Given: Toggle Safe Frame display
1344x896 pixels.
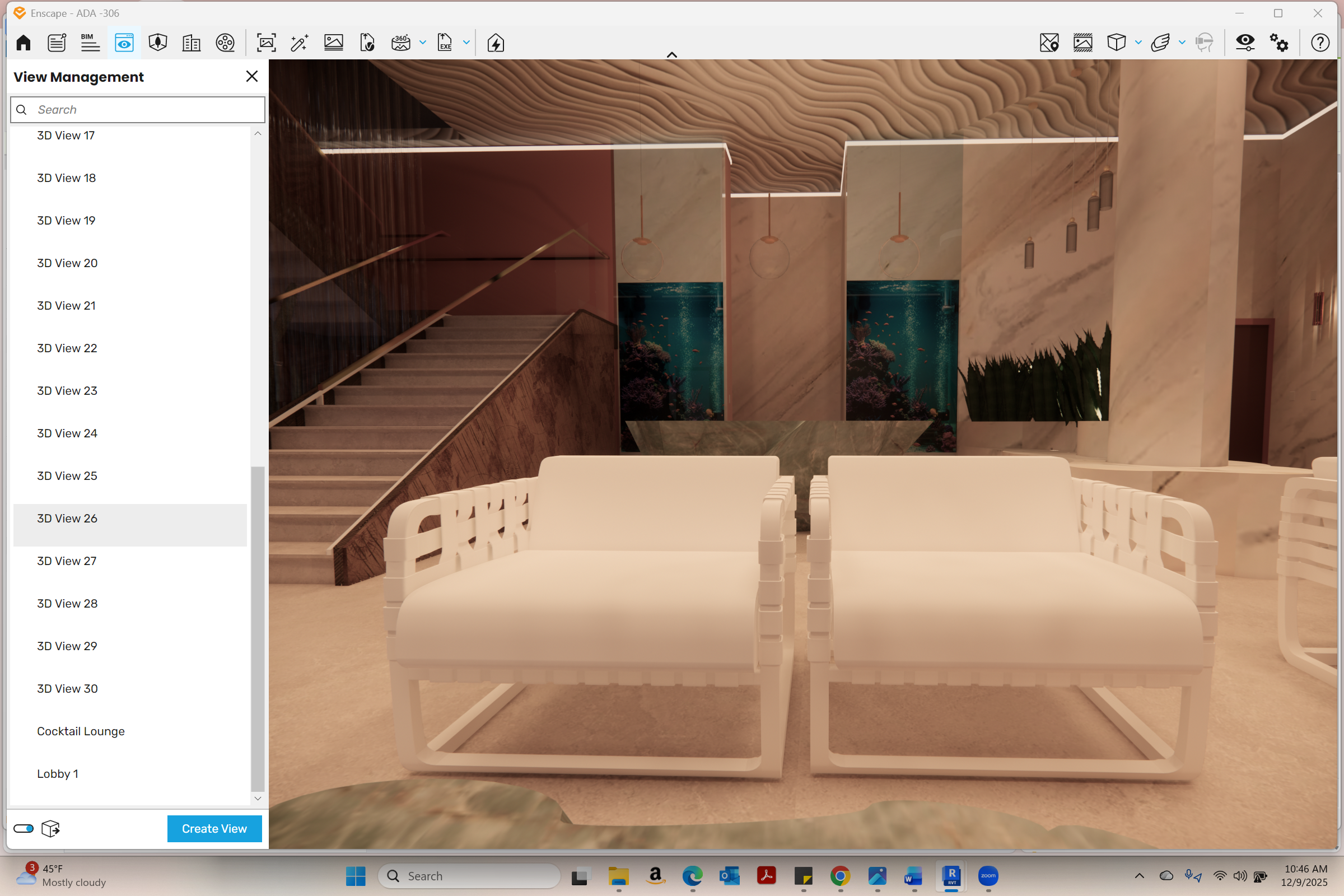Looking at the screenshot, I should tap(1083, 43).
